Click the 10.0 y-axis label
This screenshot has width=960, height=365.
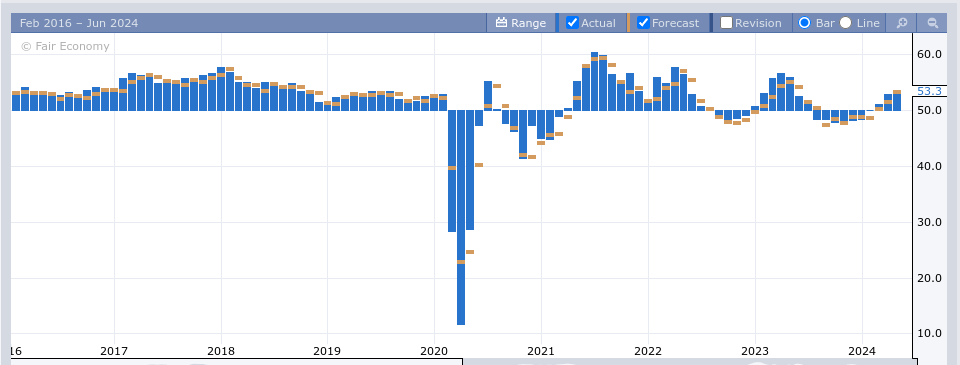click(929, 333)
